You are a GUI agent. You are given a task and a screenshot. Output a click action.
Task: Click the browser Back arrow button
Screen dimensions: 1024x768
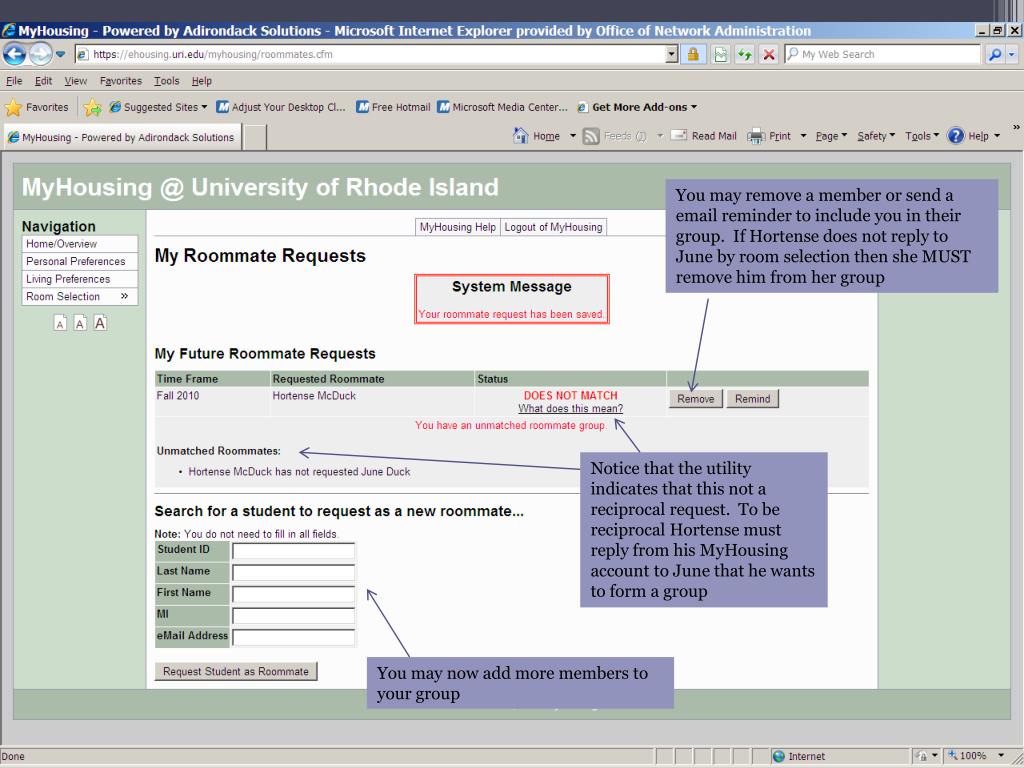coord(14,54)
